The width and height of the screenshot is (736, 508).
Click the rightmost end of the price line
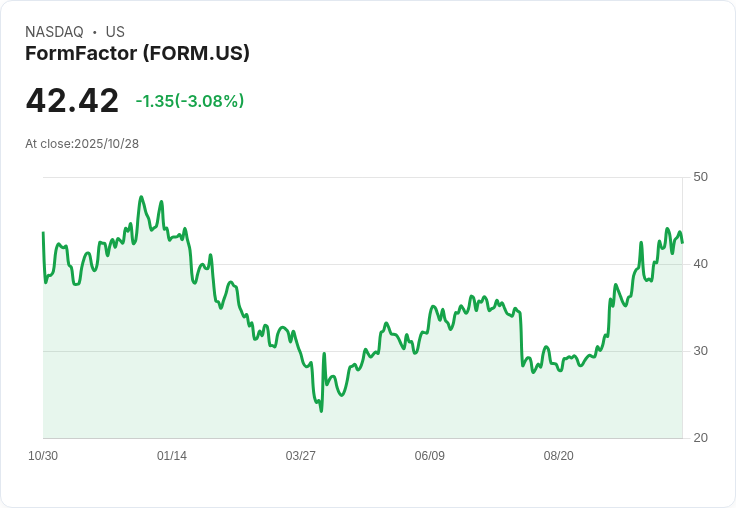click(x=682, y=242)
